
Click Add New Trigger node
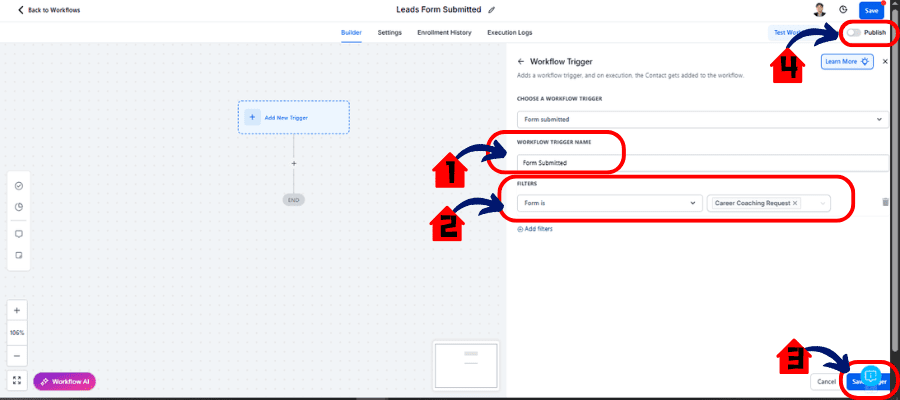click(x=293, y=117)
